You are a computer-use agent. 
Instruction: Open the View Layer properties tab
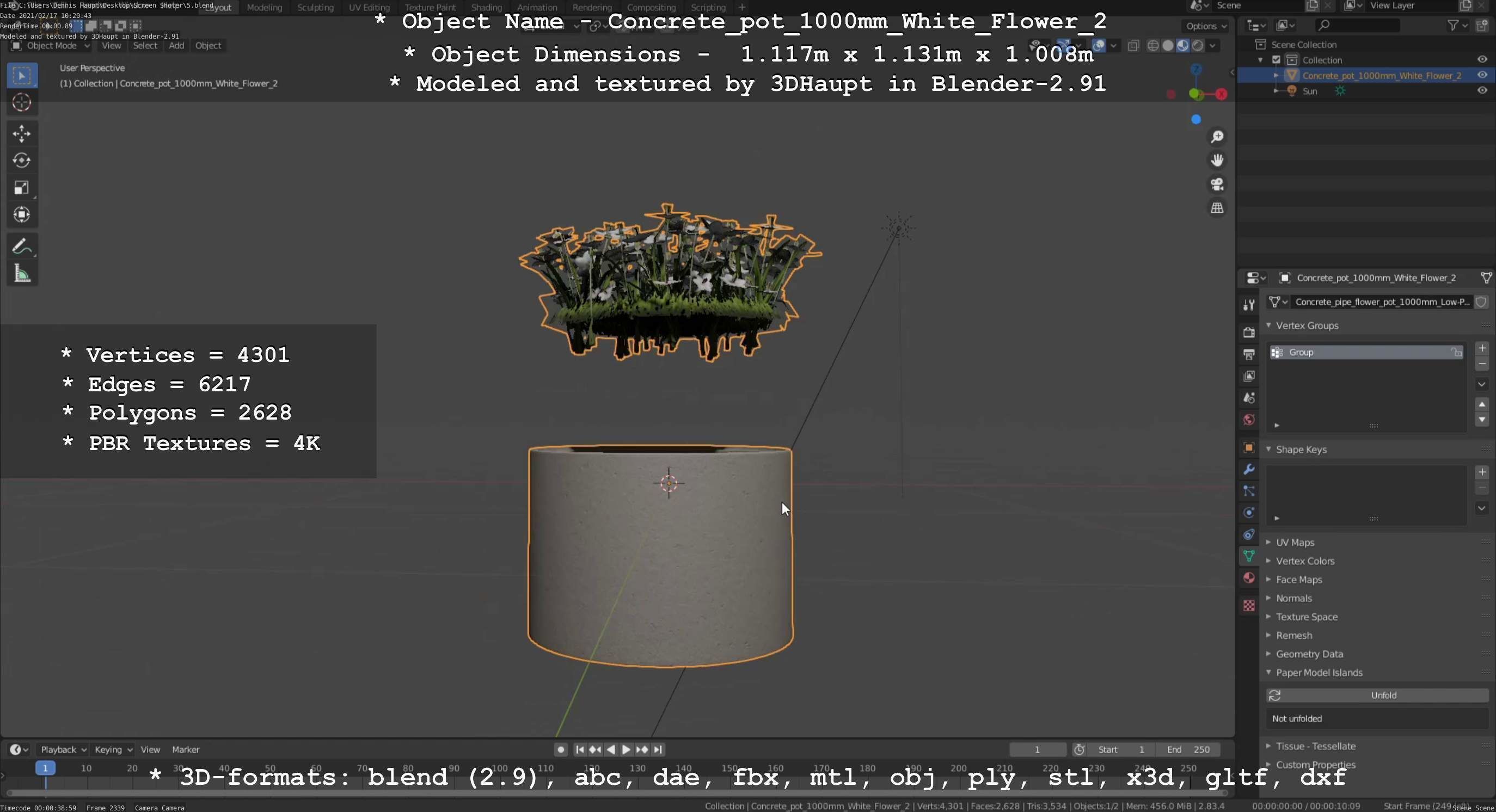(x=1249, y=376)
